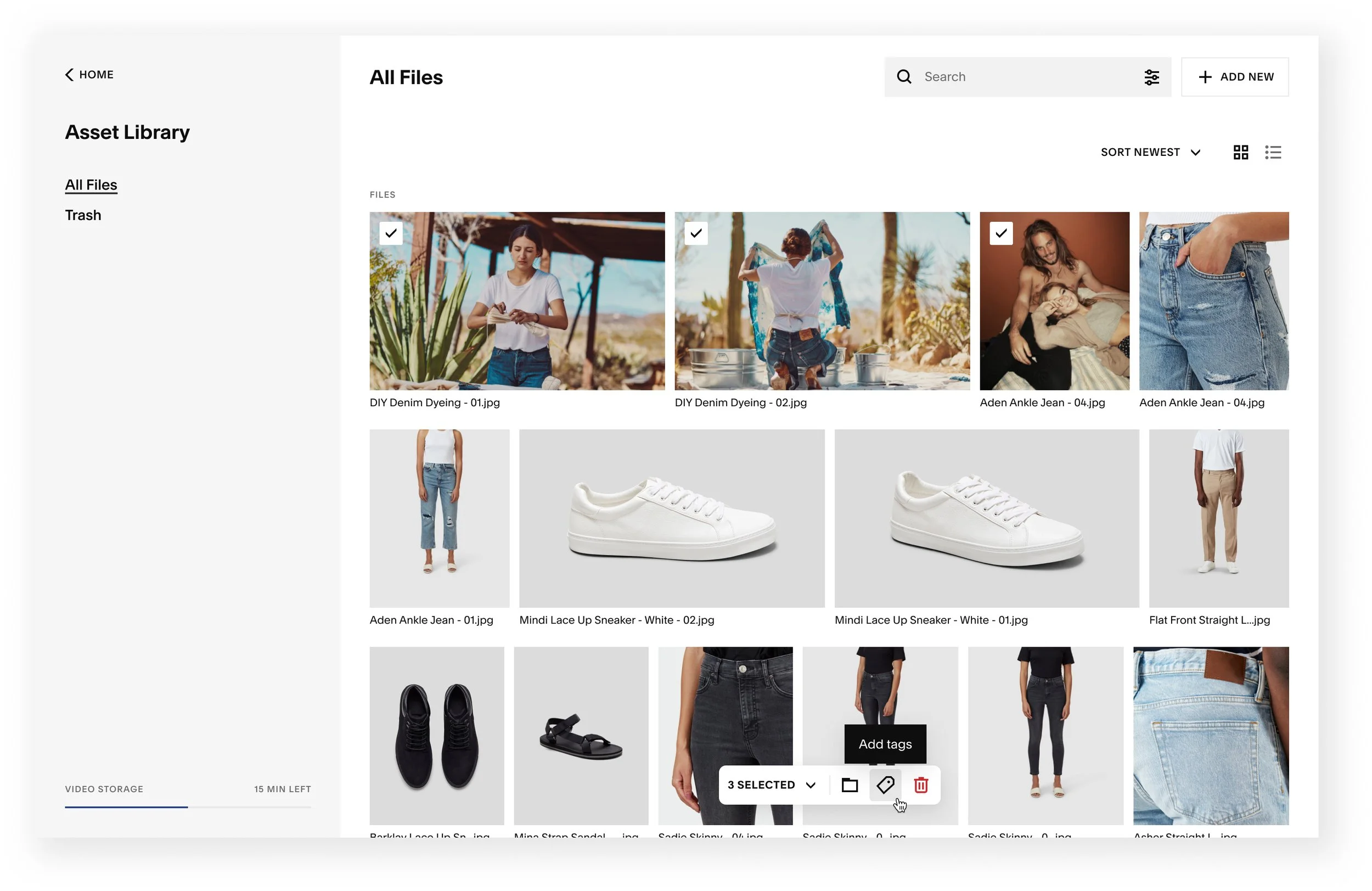The image size is (1372, 891).
Task: Open search filter settings icon
Action: point(1151,77)
